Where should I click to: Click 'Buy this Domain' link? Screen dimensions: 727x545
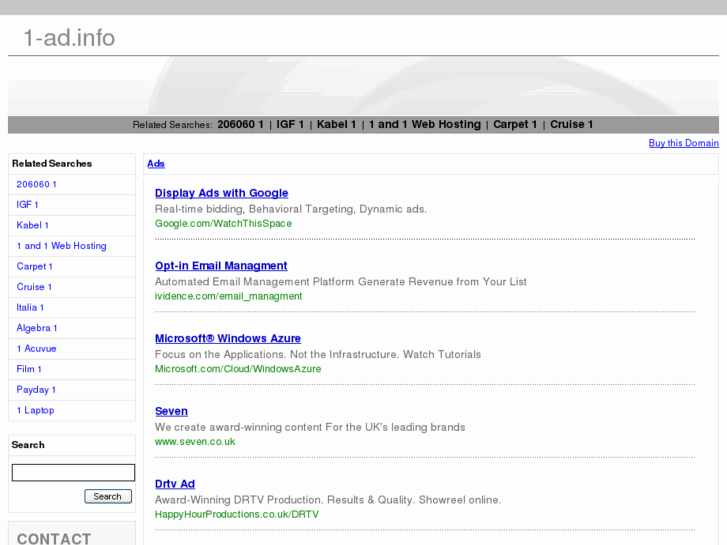coord(683,143)
